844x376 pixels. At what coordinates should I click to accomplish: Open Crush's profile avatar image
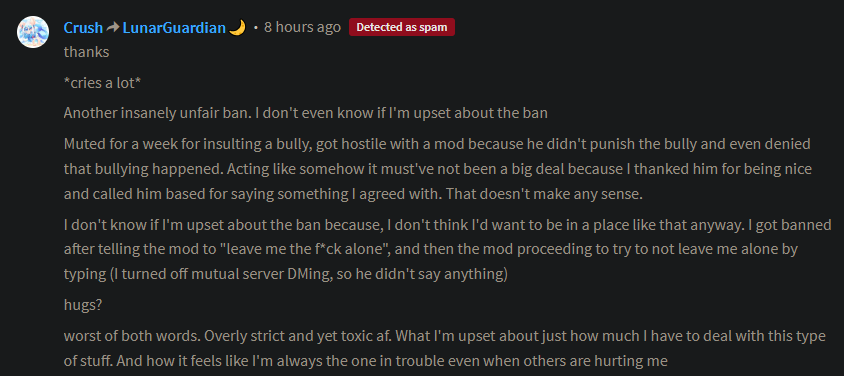point(33,32)
